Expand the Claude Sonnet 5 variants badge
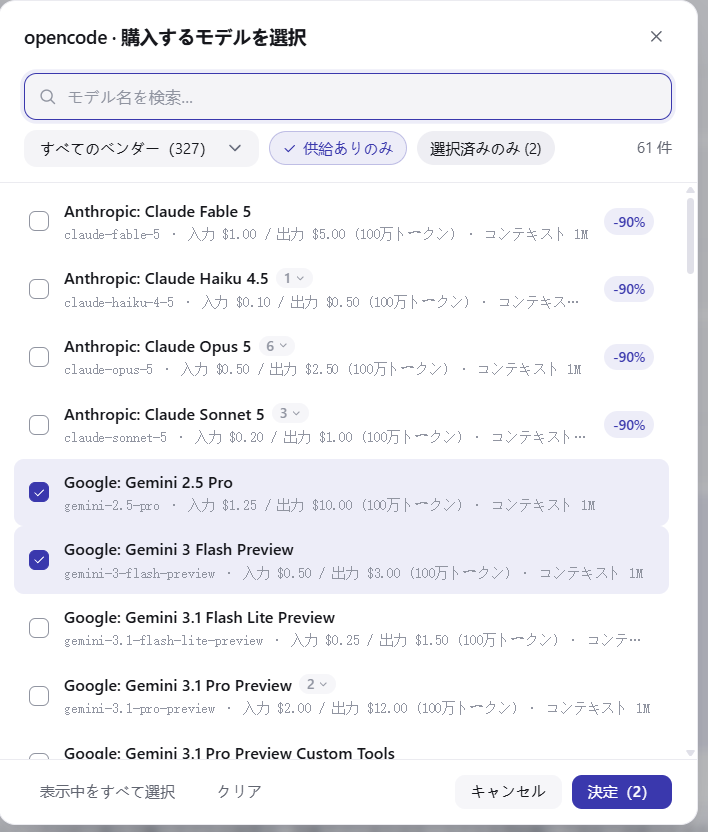 [290, 413]
